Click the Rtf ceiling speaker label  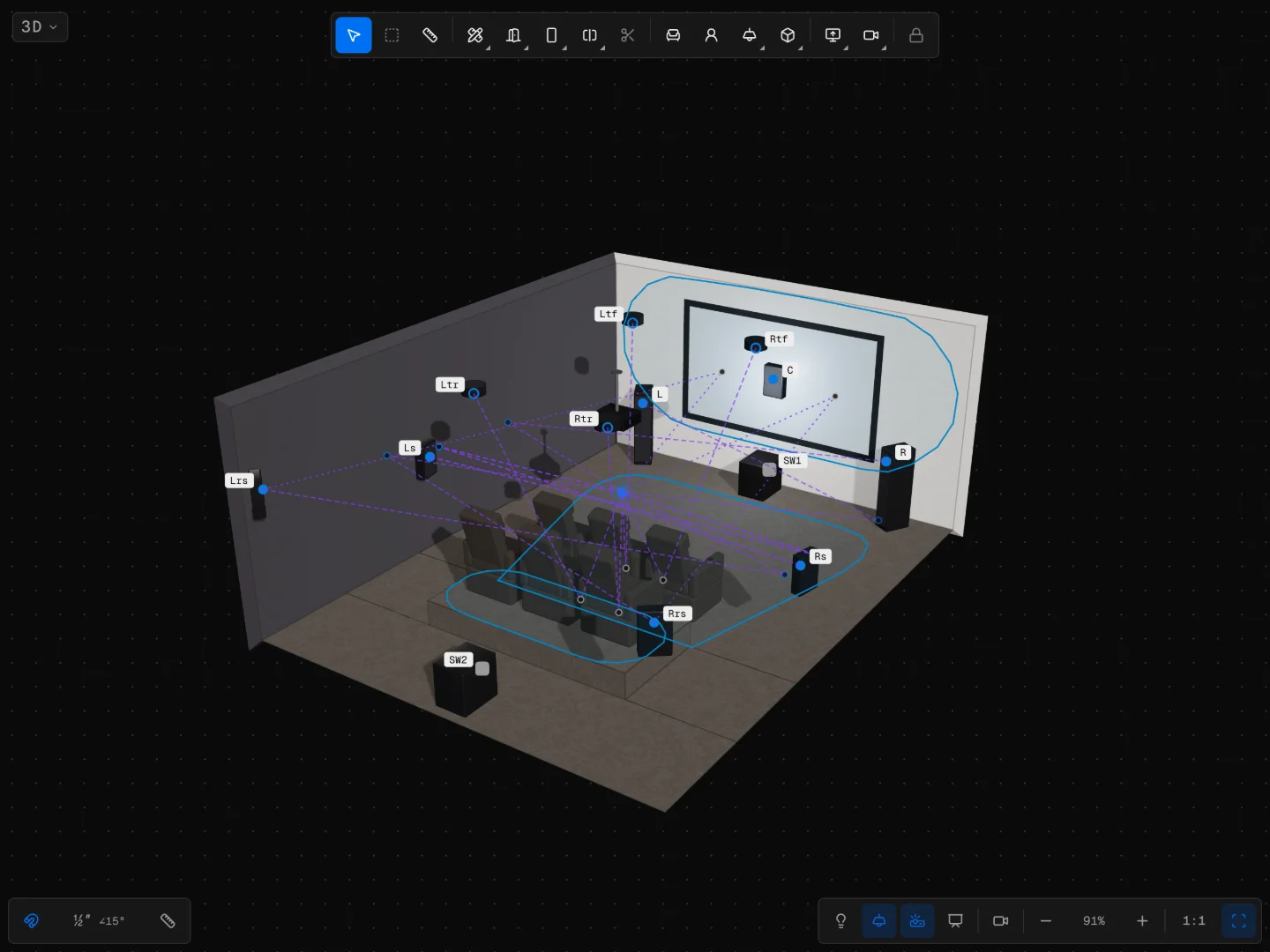coord(779,339)
